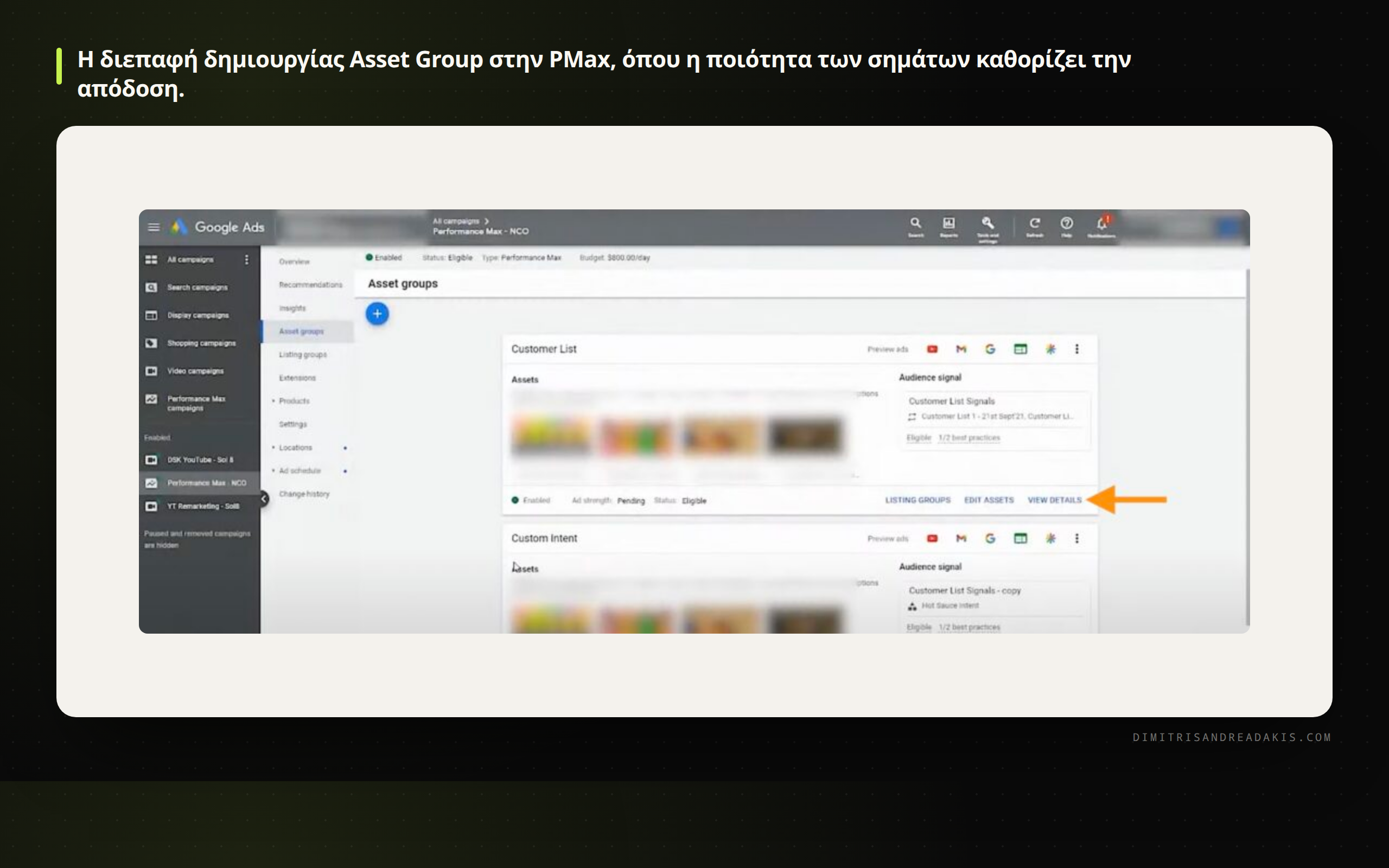
Task: Open the Listing groups page
Action: [302, 355]
